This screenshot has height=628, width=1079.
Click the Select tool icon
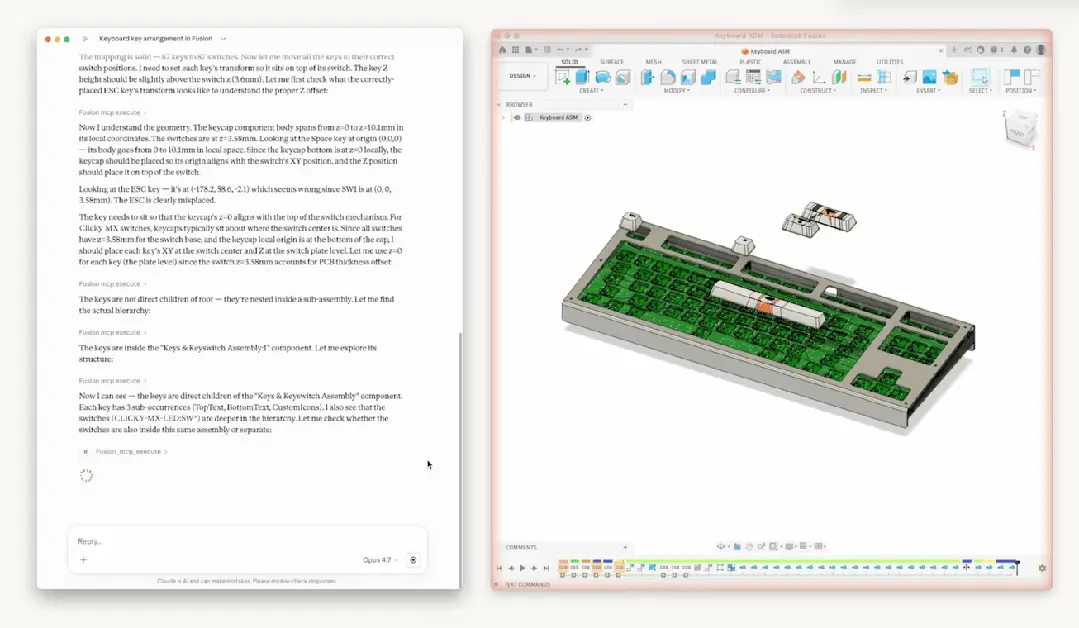(x=980, y=77)
